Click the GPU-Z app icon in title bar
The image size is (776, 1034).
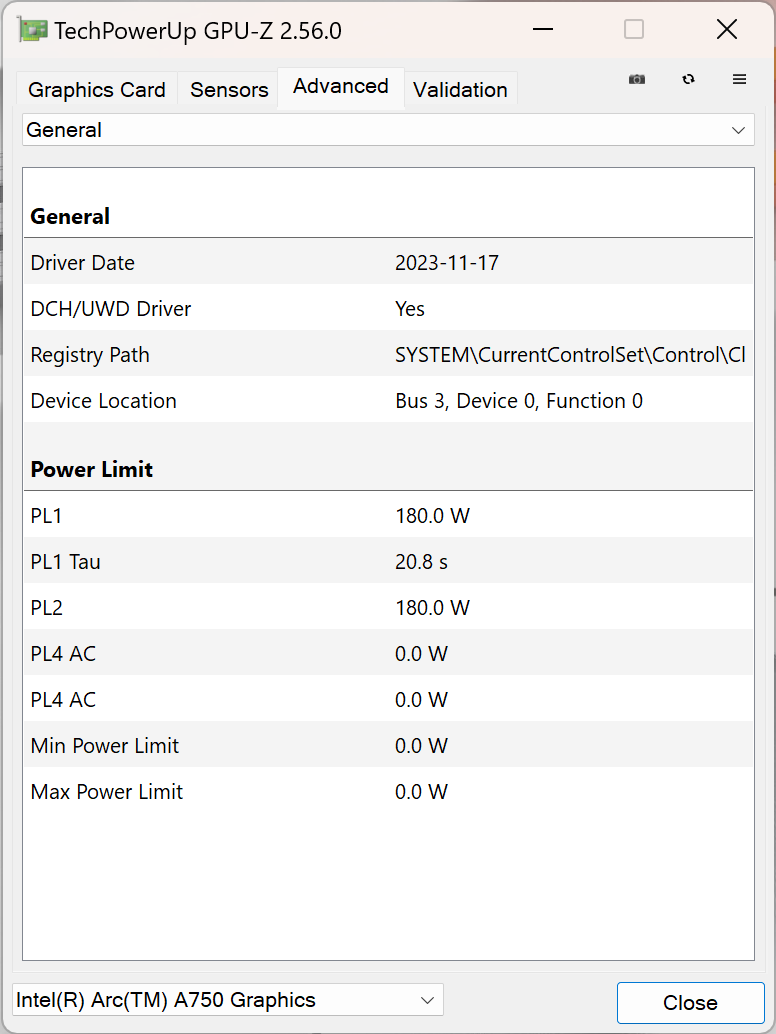coord(33,30)
